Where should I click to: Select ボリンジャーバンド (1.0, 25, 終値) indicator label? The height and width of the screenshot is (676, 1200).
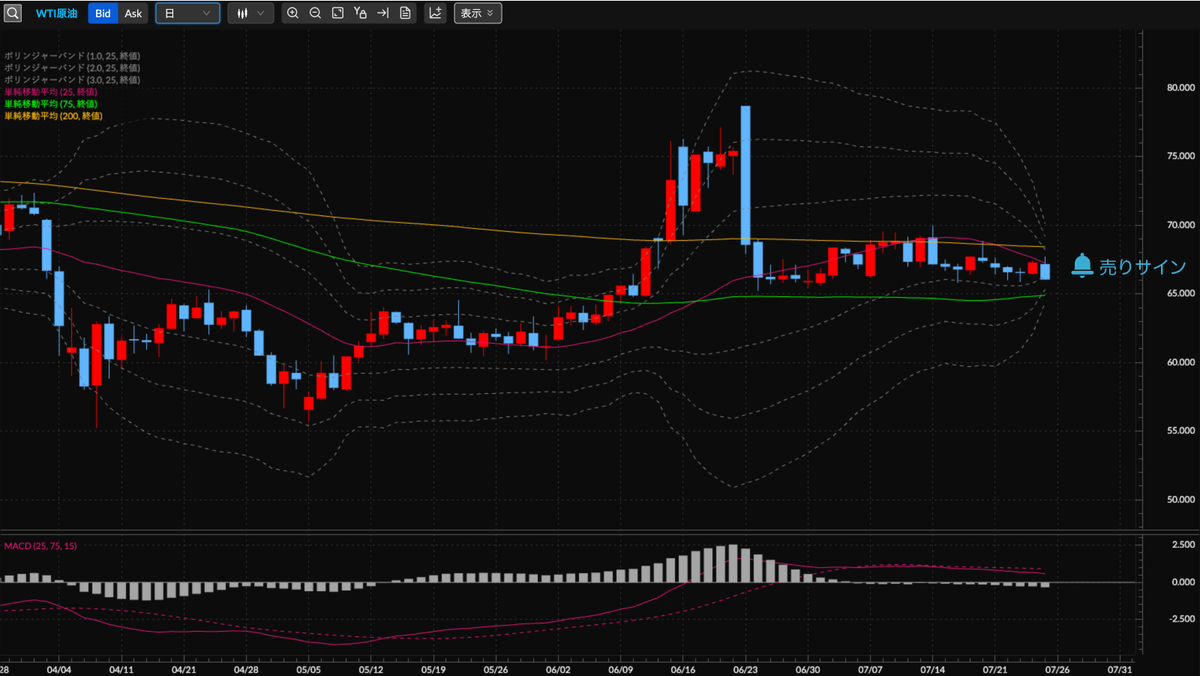pyautogui.click(x=72, y=56)
